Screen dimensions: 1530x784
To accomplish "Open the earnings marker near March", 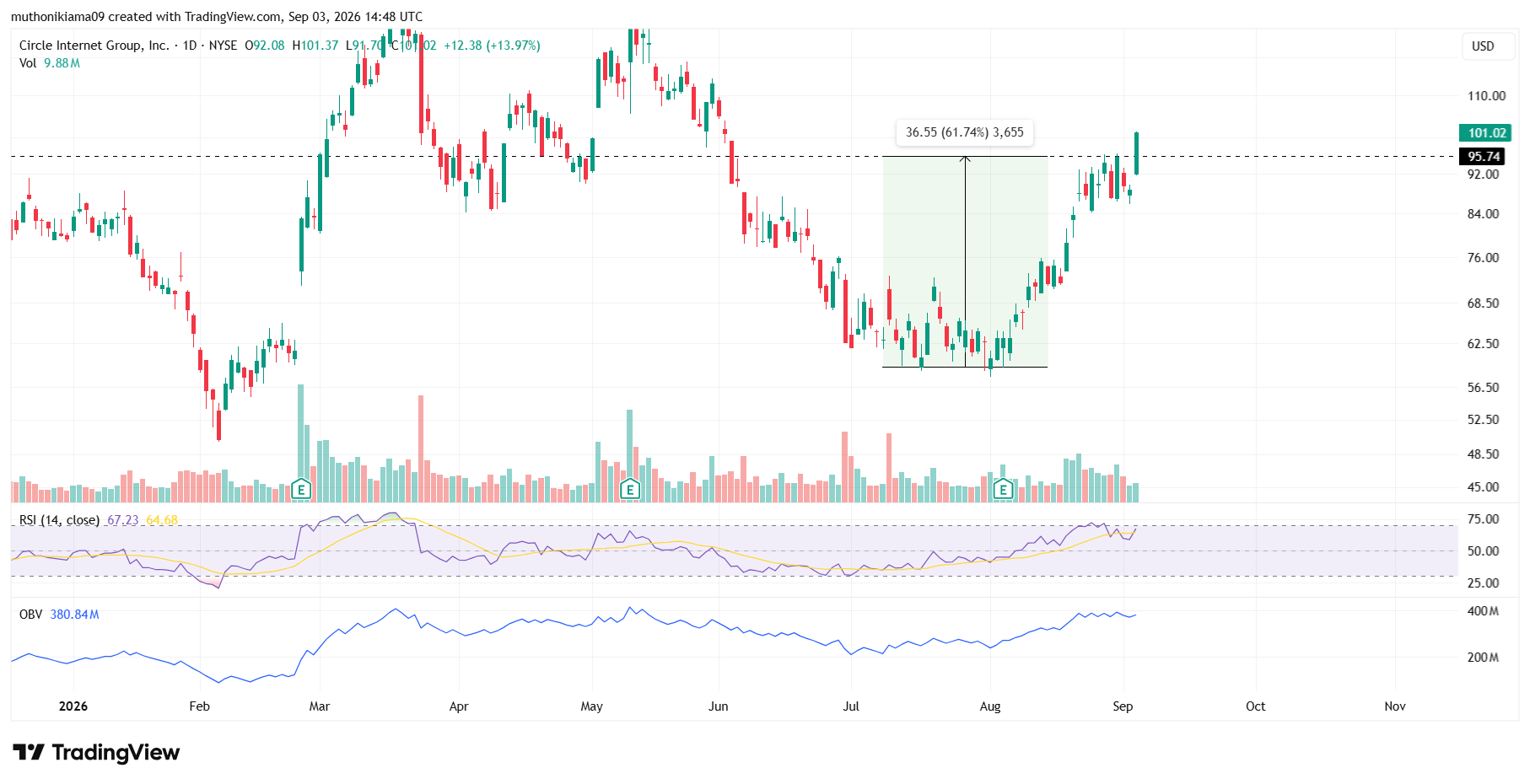I will tap(301, 489).
